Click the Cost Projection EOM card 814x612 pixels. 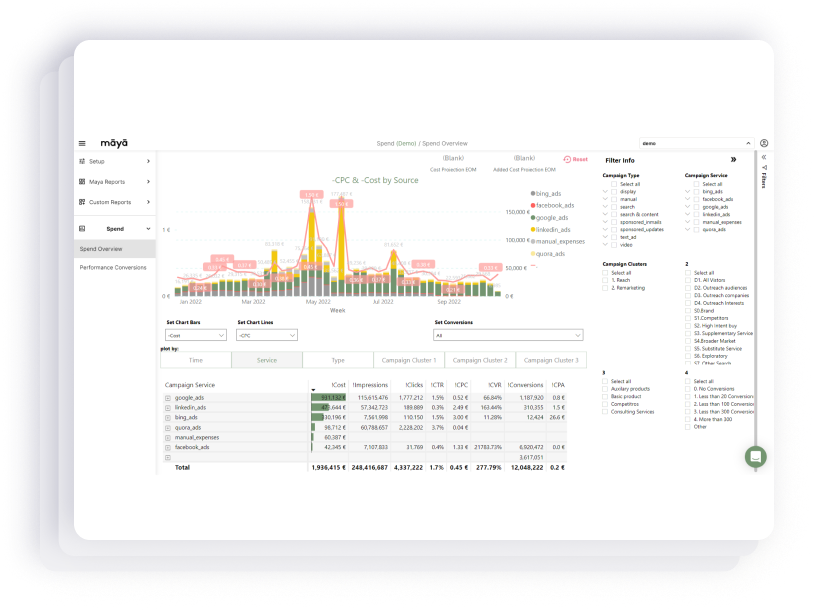453,164
